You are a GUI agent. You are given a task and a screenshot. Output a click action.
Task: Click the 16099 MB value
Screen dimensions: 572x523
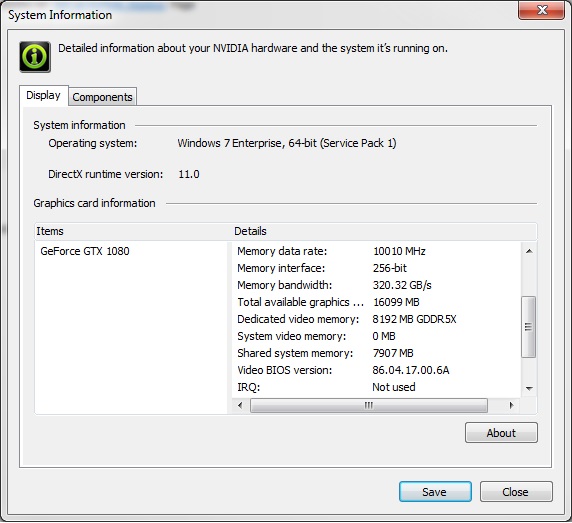tap(397, 302)
